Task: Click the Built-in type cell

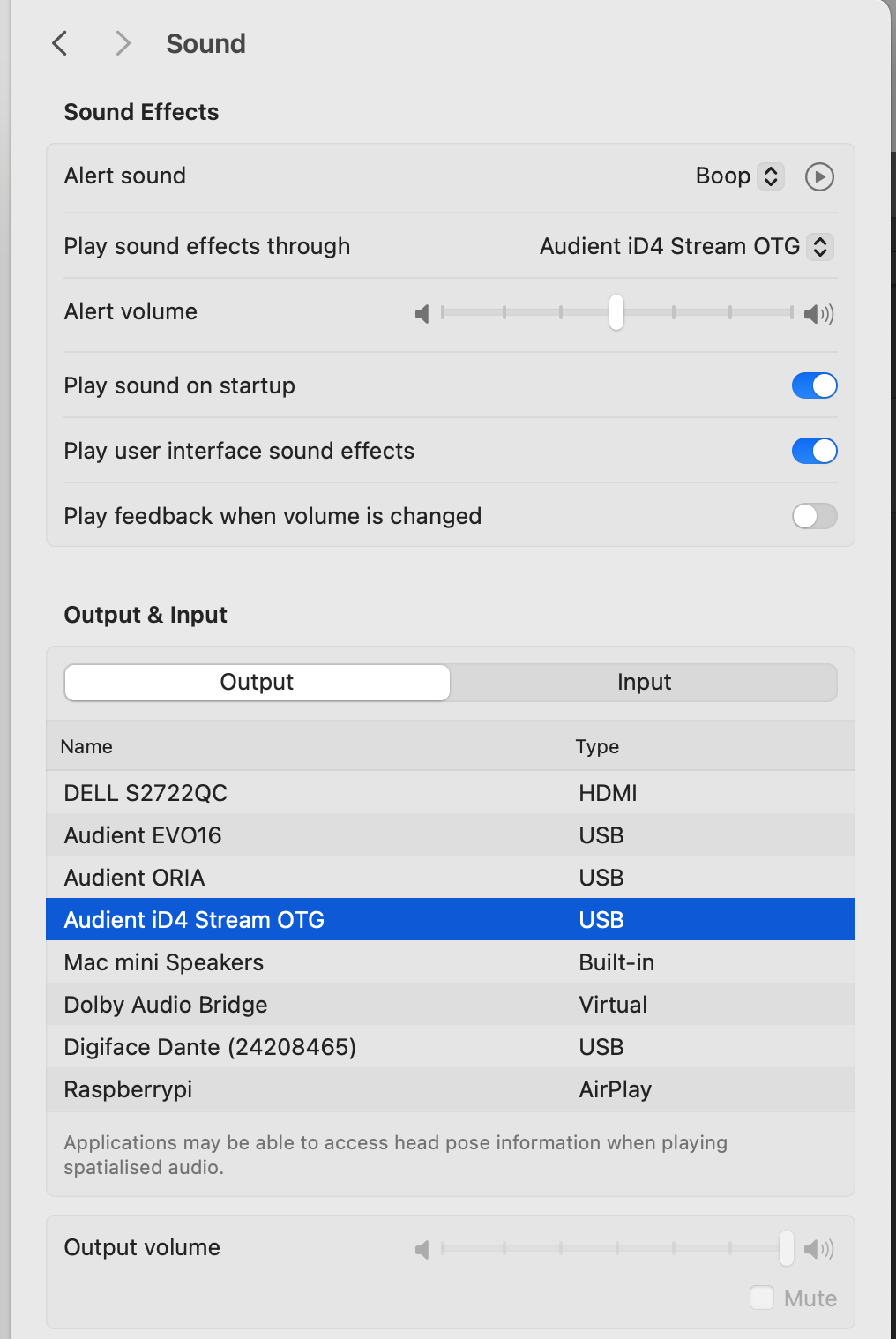Action: coord(616,962)
